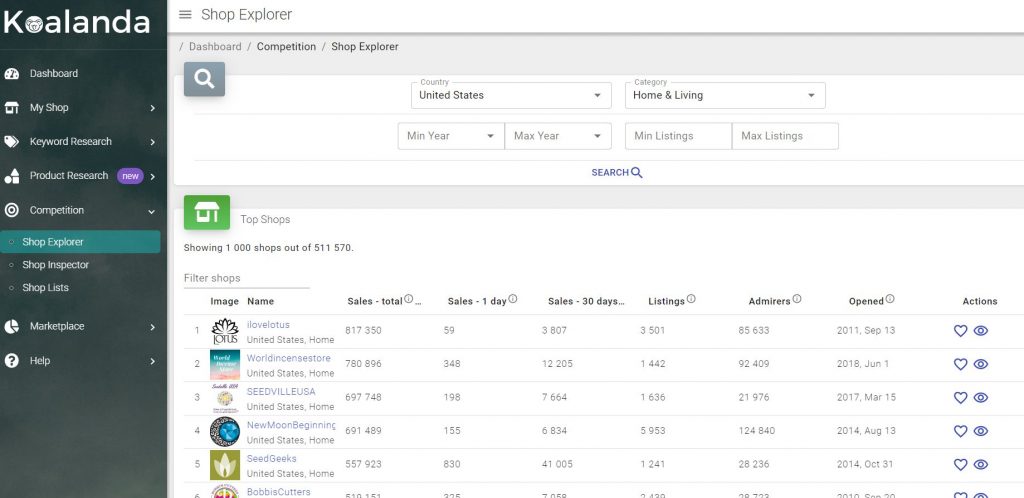
Task: Click the green Top Shops store icon
Action: [x=207, y=212]
